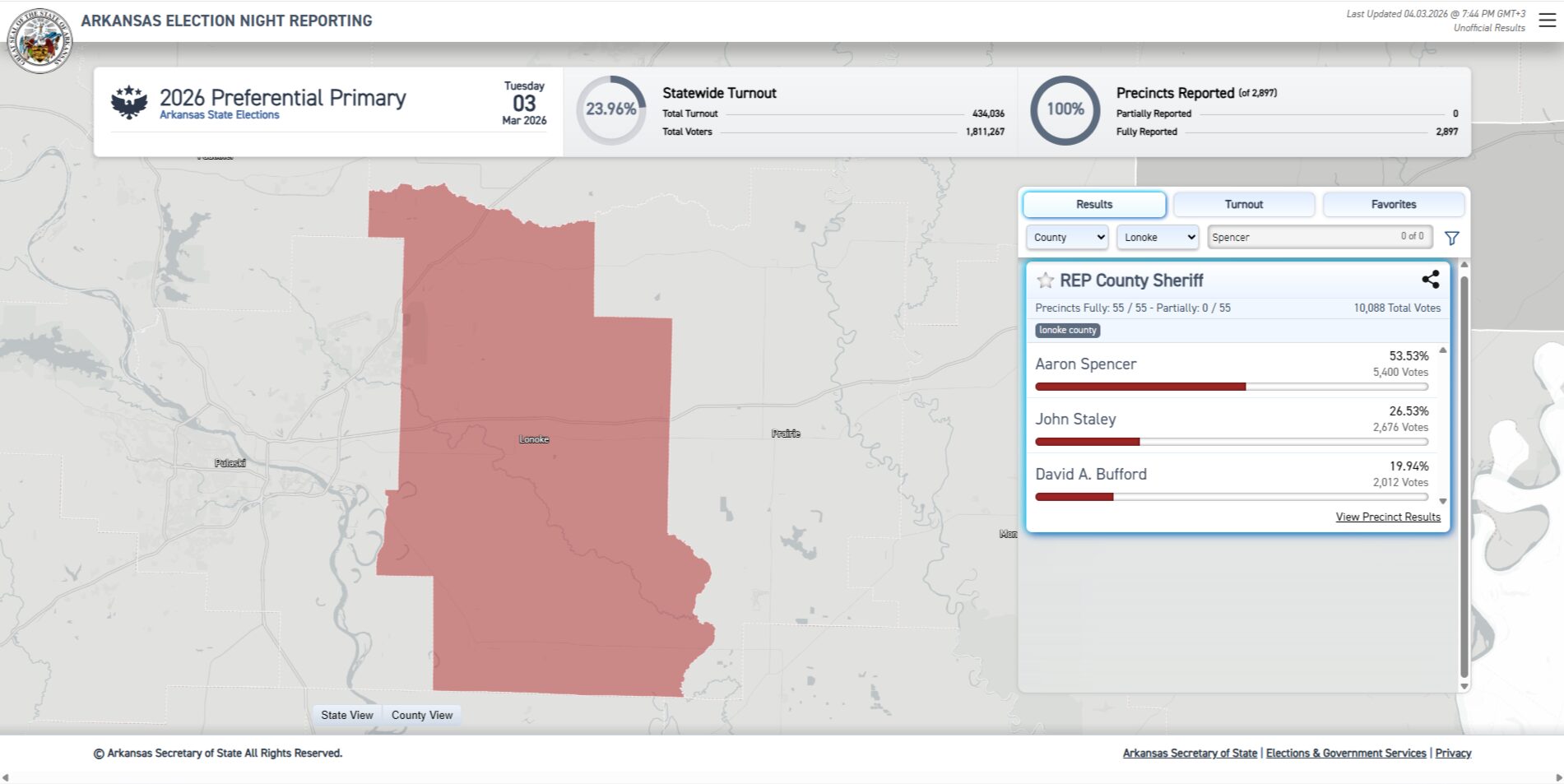The image size is (1564, 784).
Task: Switch map to State View
Action: 346,715
